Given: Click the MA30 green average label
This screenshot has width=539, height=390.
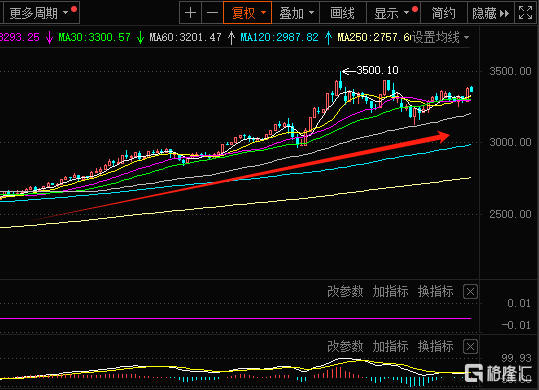Looking at the screenshot, I should coord(94,37).
